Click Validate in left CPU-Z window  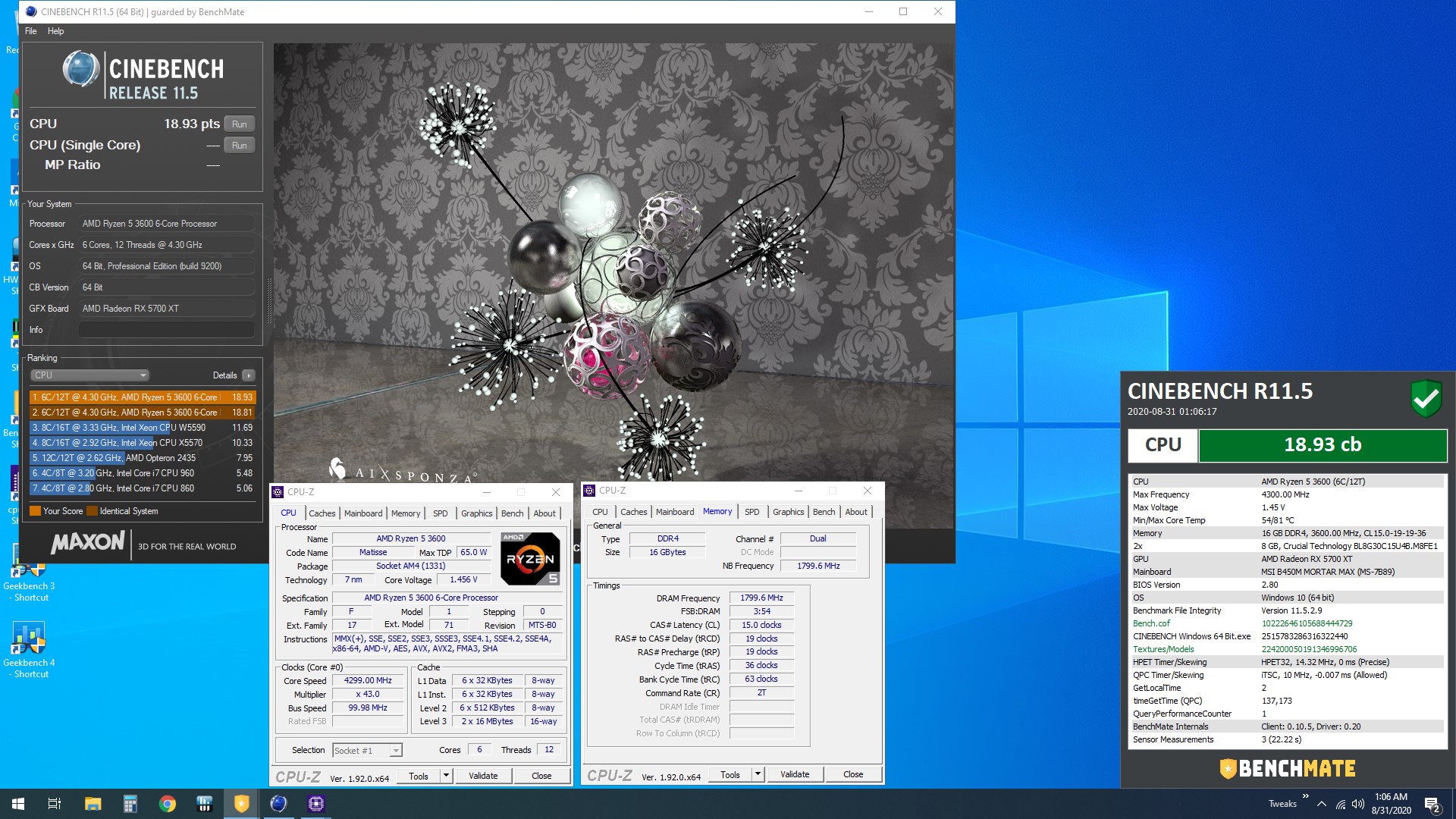coord(483,776)
